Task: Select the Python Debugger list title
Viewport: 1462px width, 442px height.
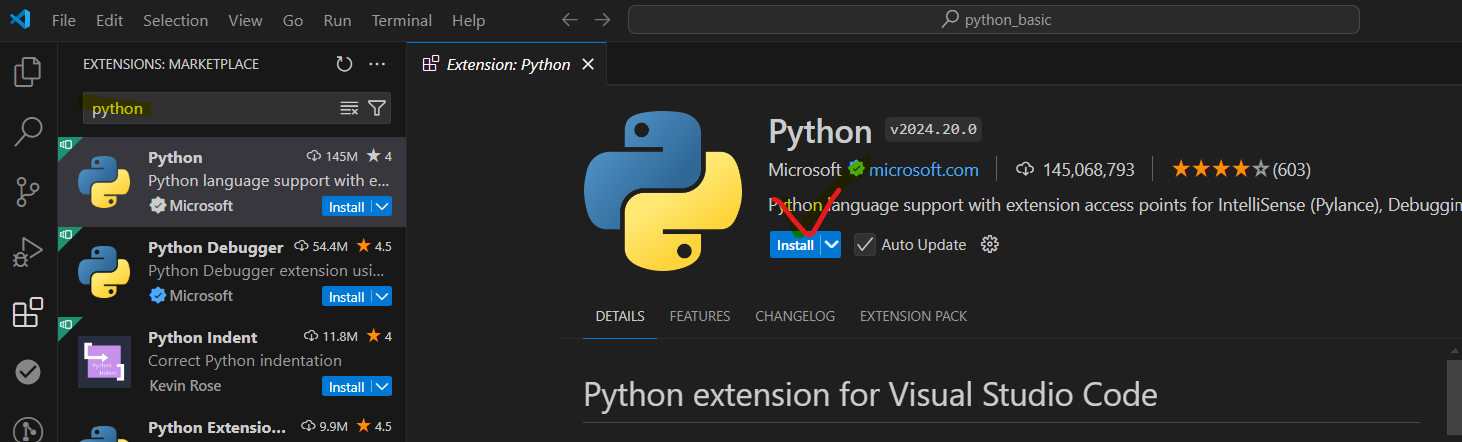Action: click(215, 247)
